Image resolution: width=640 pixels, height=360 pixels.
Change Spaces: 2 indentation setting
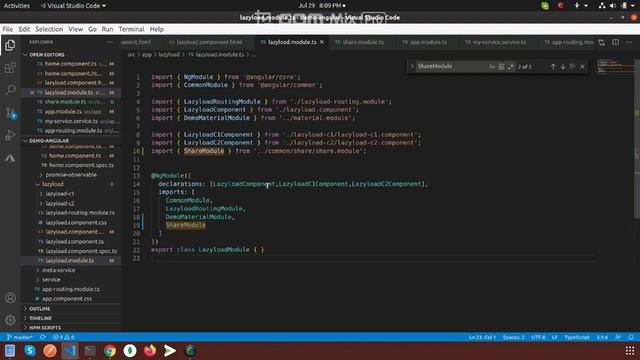pos(513,337)
